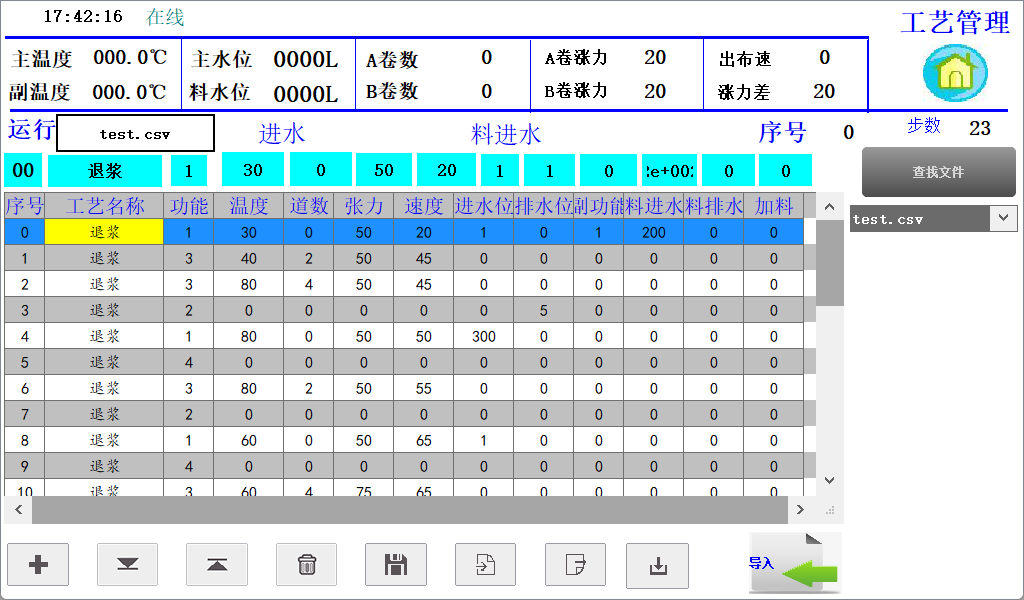Open the test.csv file dropdown
Screen dimensions: 1024x600
[x=1003, y=219]
